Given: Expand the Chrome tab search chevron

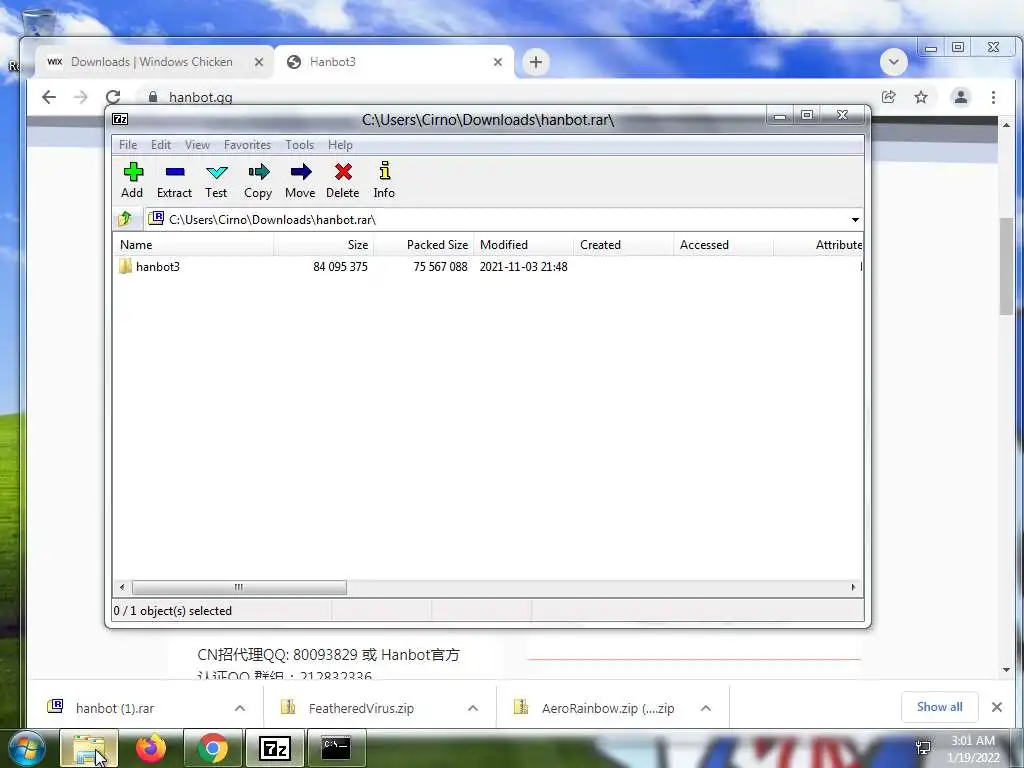Looking at the screenshot, I should point(893,62).
